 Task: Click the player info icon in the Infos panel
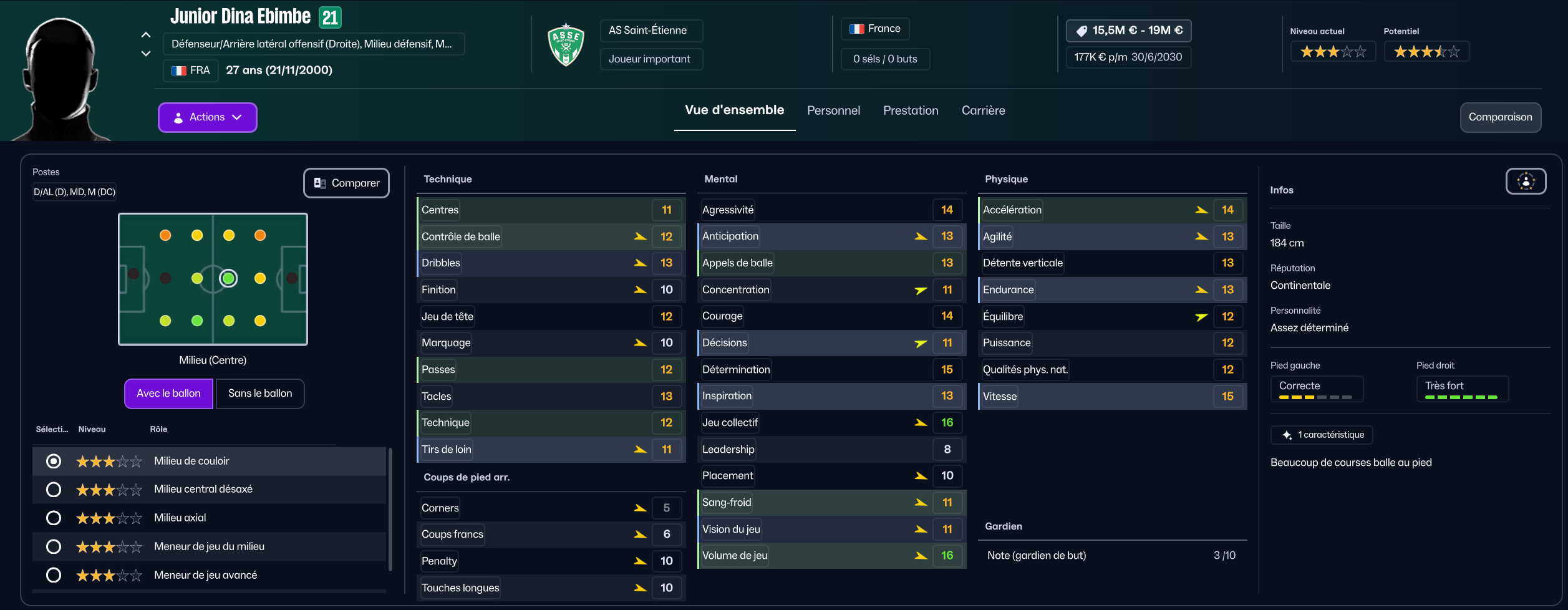pyautogui.click(x=1526, y=182)
